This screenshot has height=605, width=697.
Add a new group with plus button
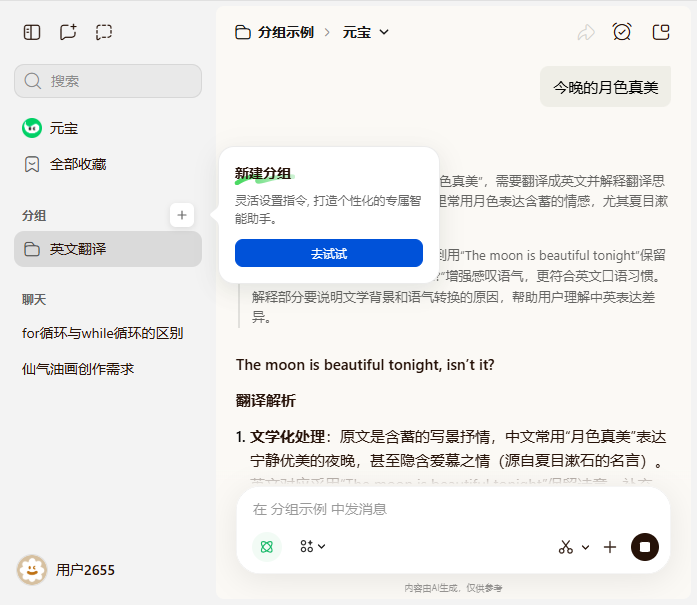click(182, 215)
